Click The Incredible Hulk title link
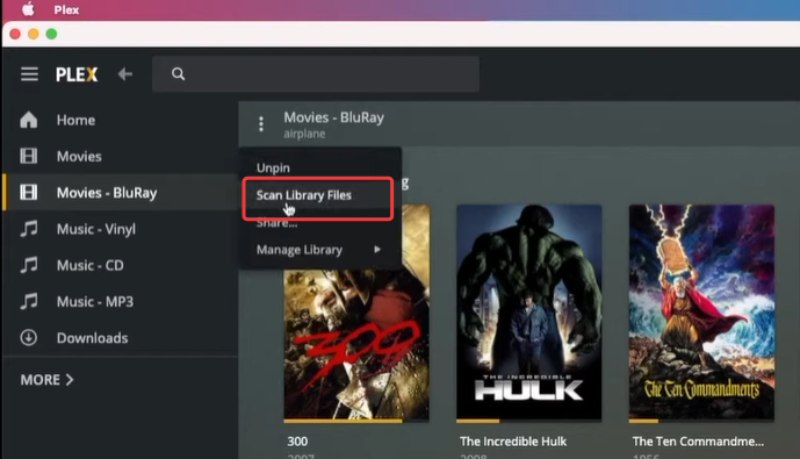 [x=513, y=441]
